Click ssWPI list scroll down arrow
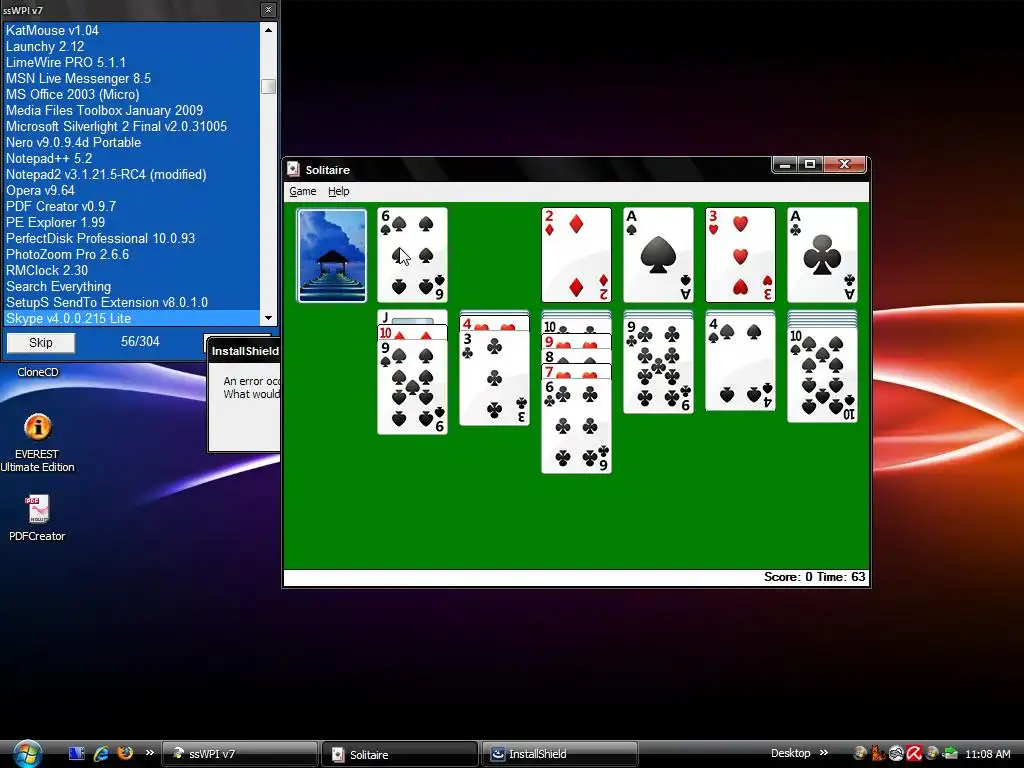1024x768 pixels. pos(268,318)
